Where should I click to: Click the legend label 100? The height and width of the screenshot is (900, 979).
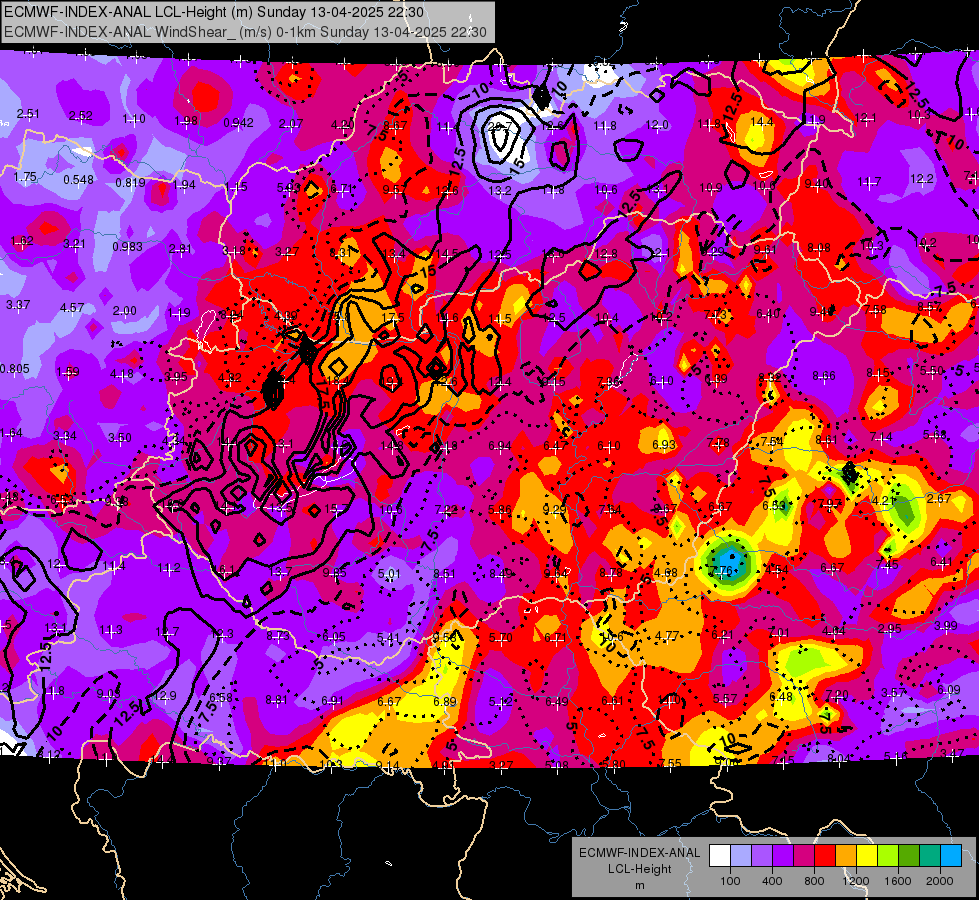(x=730, y=881)
